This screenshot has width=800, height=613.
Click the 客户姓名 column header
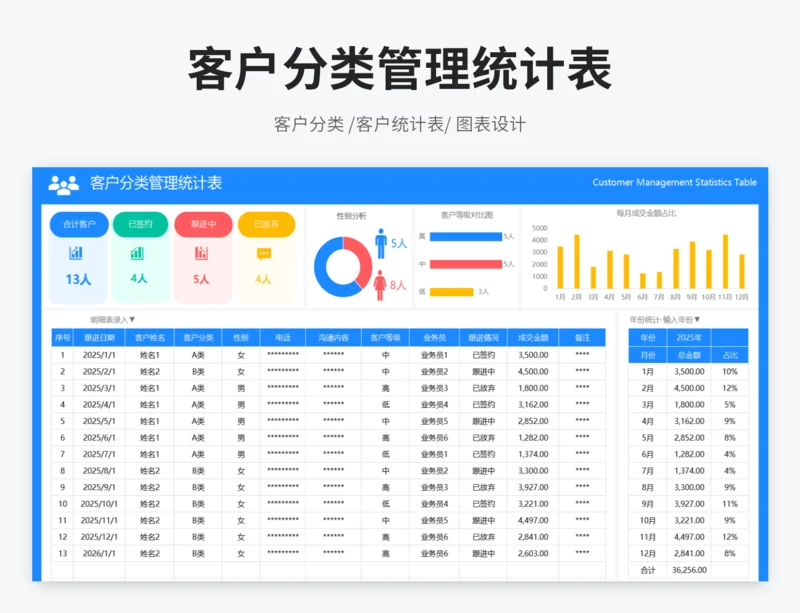(150, 338)
